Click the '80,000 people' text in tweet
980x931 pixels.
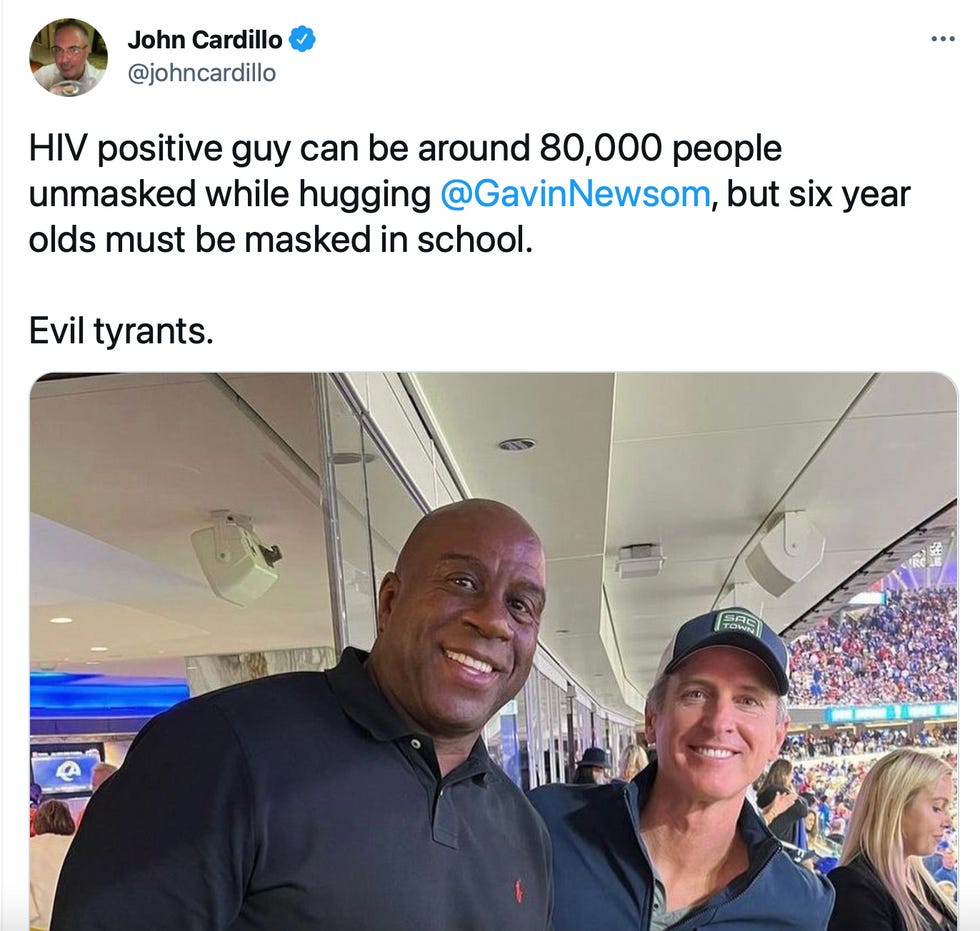[660, 149]
